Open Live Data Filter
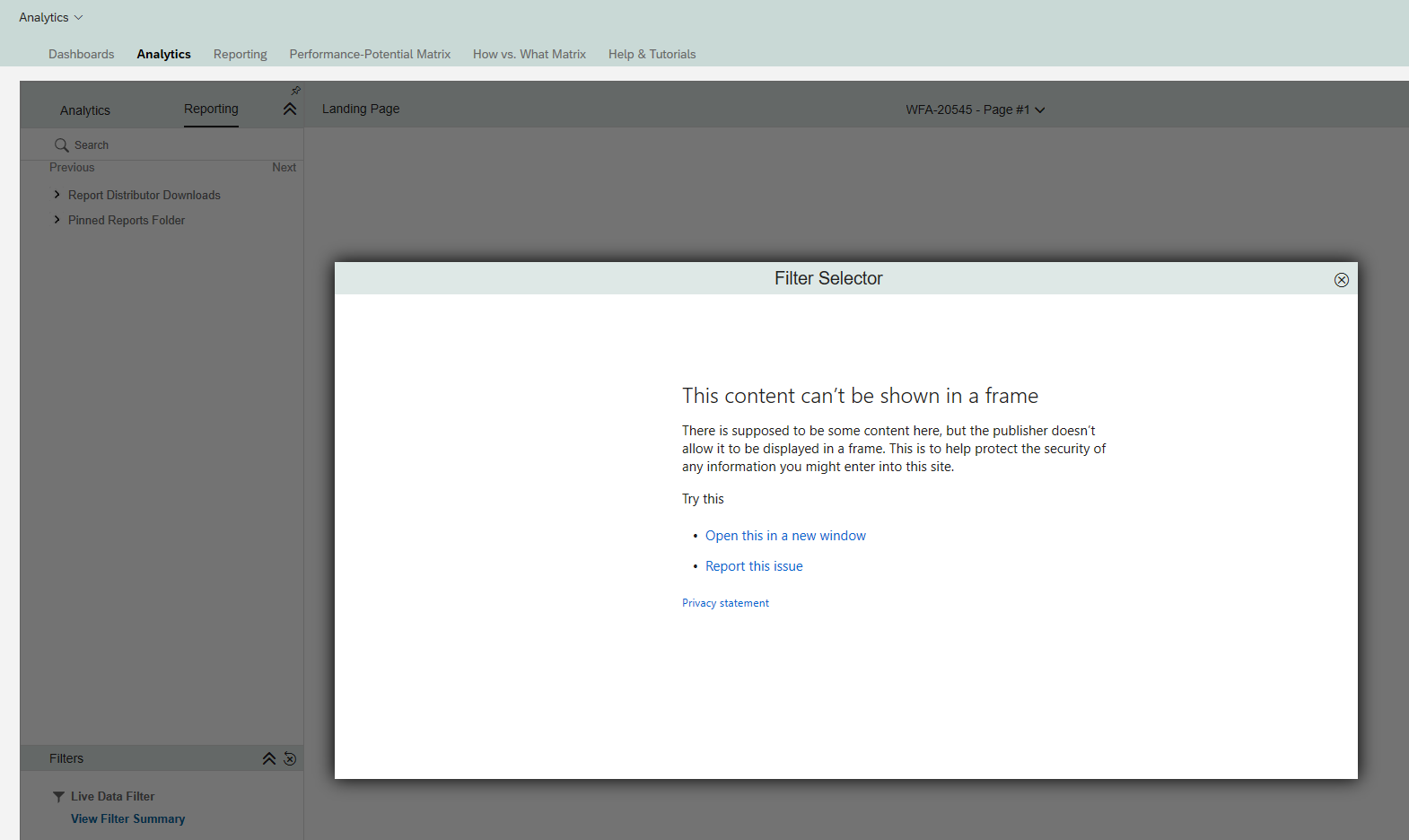 pos(112,796)
